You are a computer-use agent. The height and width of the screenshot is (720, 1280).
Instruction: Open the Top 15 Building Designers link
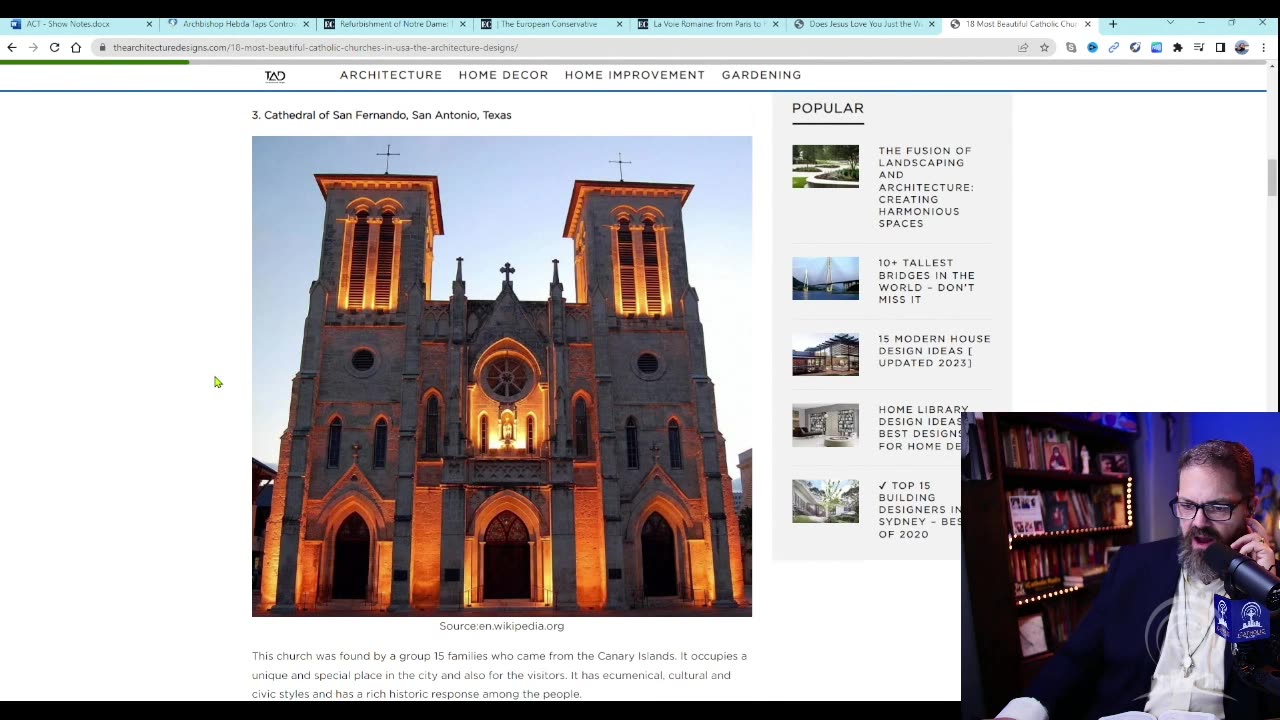tap(920, 510)
